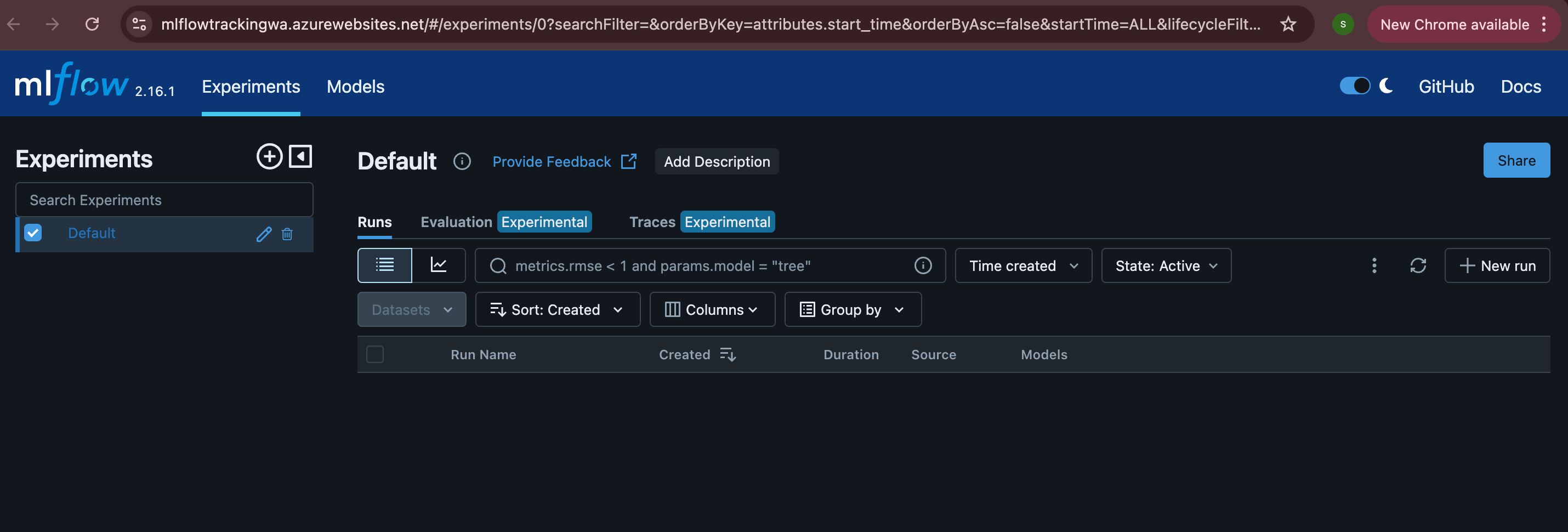The image size is (1568, 532).
Task: Focus the Search Experiments field
Action: 164,200
